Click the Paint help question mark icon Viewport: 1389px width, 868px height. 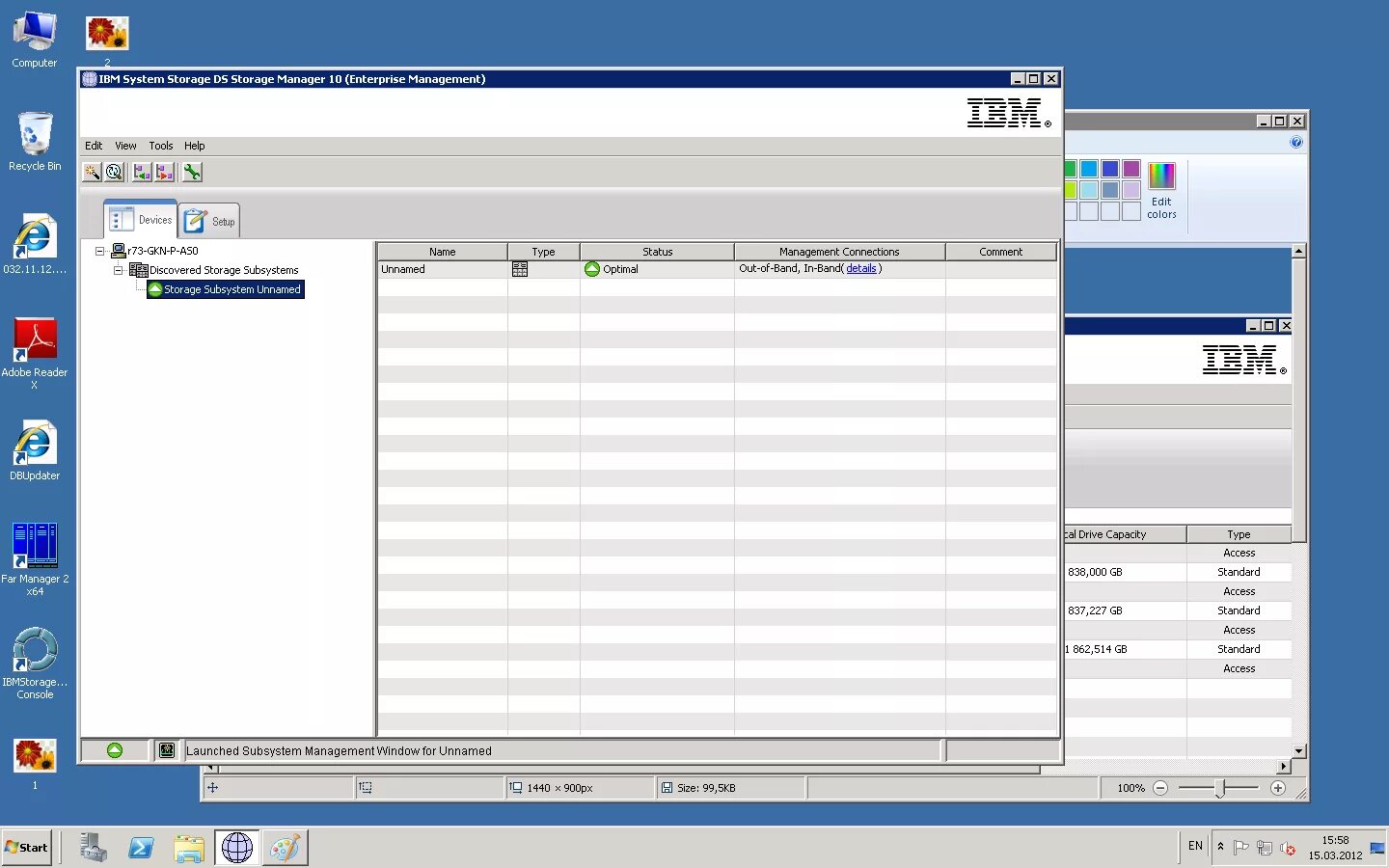(1296, 142)
